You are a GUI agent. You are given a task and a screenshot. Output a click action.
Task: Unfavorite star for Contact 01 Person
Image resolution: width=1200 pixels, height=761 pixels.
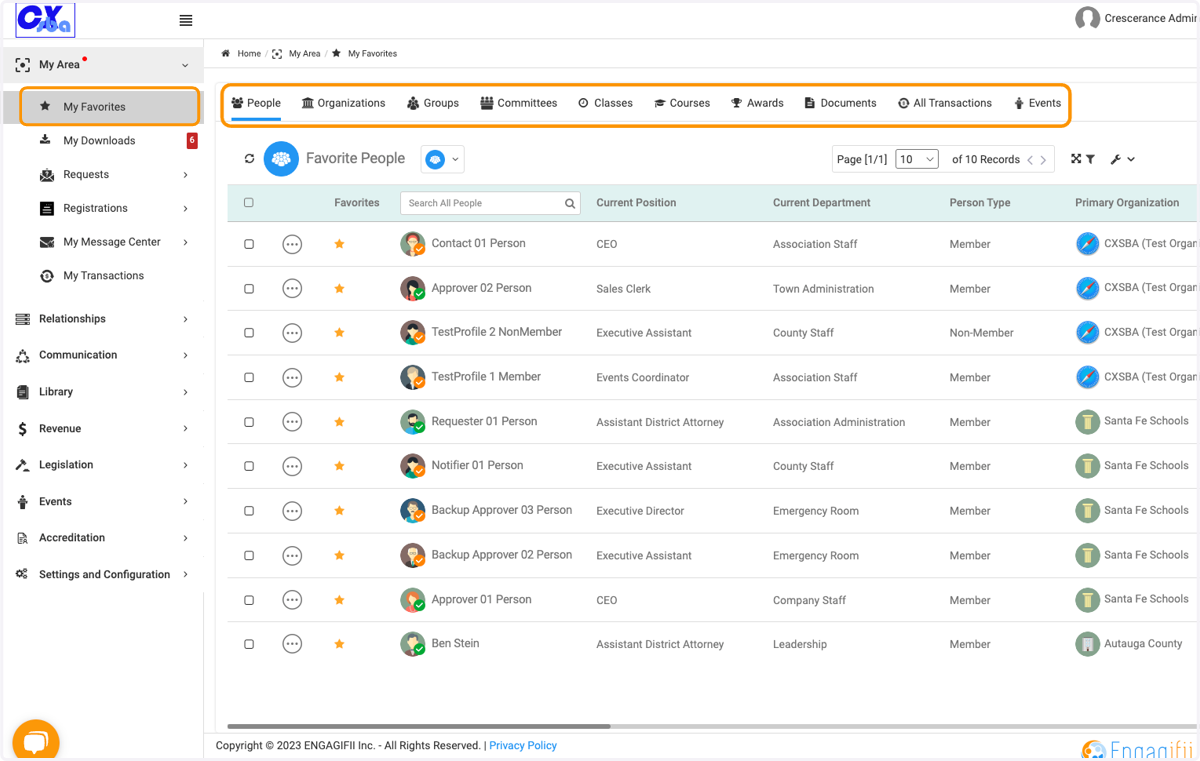[x=340, y=244]
